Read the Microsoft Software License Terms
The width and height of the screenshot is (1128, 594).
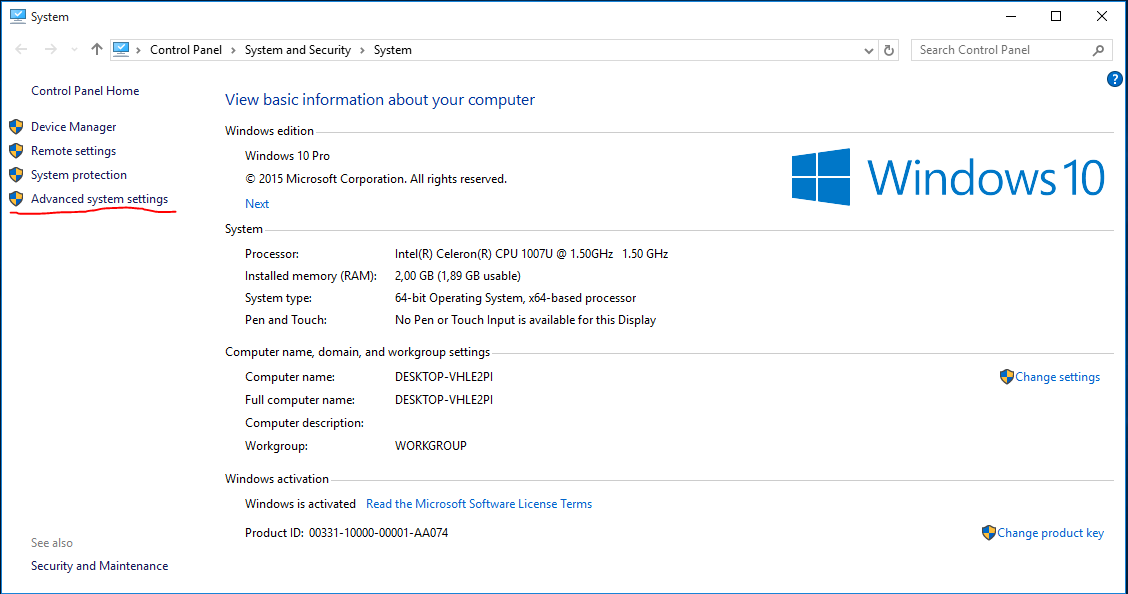479,503
